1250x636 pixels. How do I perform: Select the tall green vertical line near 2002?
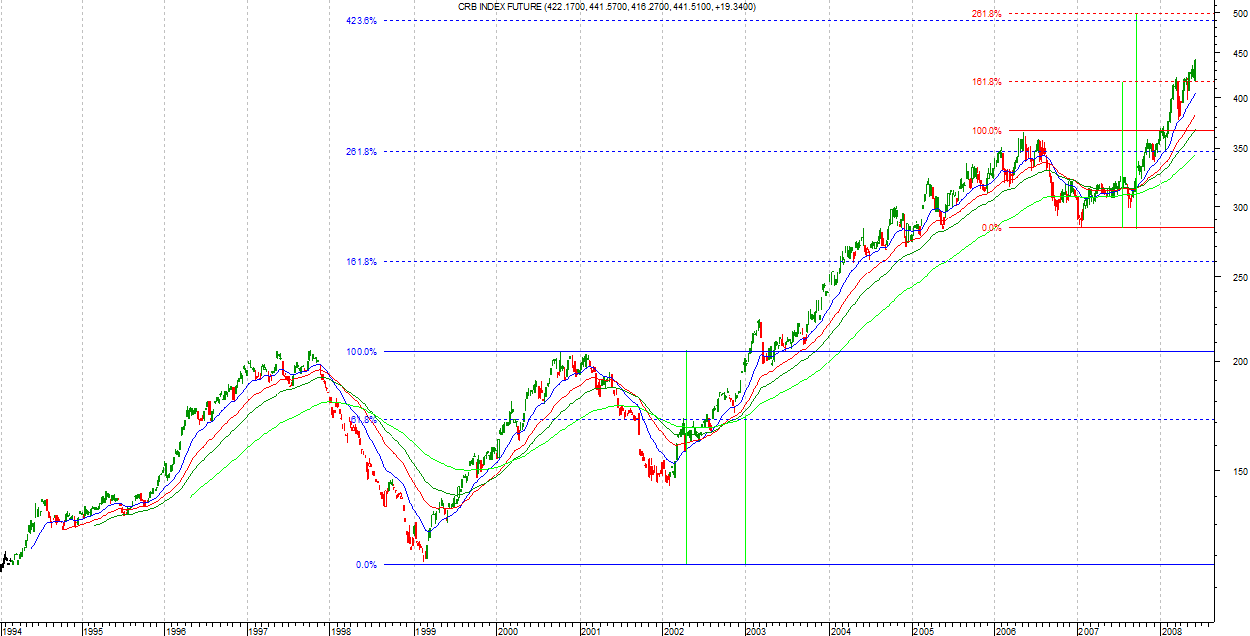(x=686, y=457)
